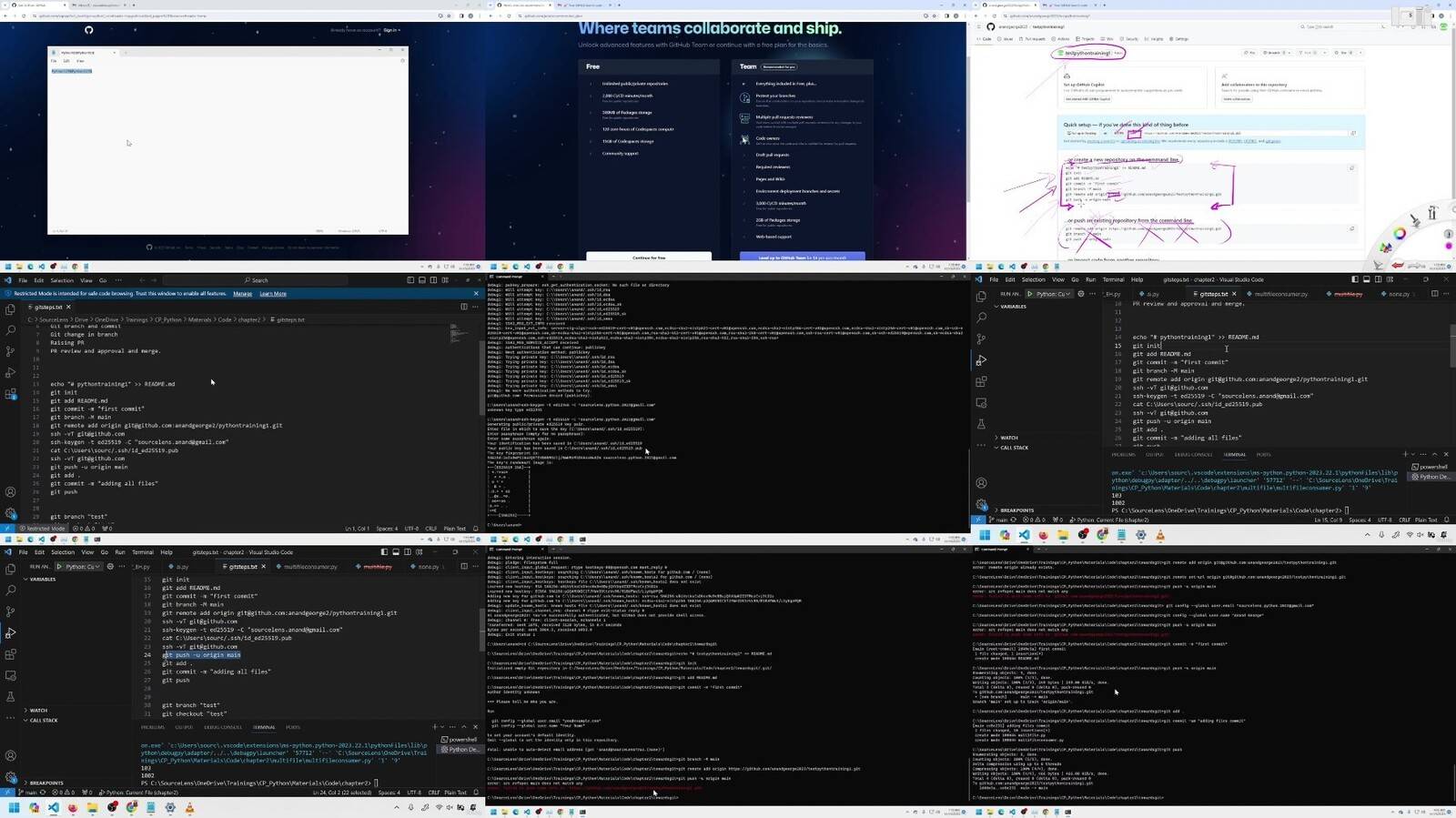Open Search view in the middle-right VS Code window
The image size is (1456, 818).
[x=981, y=318]
